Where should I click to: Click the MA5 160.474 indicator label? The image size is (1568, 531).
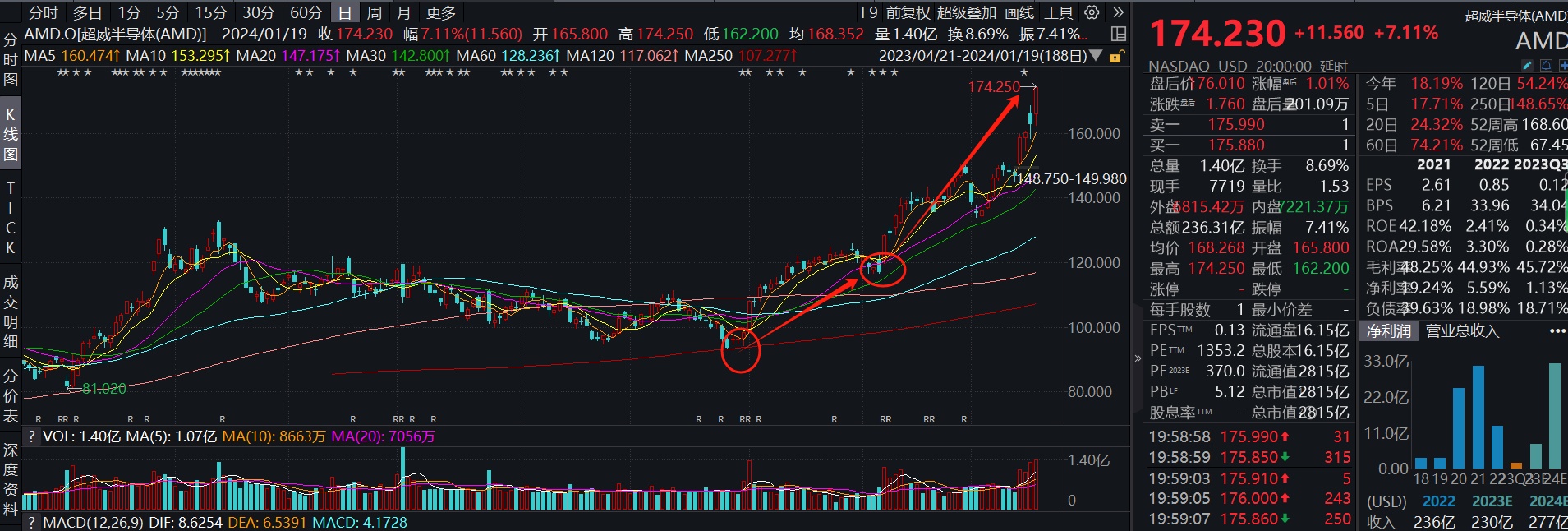pyautogui.click(x=72, y=56)
